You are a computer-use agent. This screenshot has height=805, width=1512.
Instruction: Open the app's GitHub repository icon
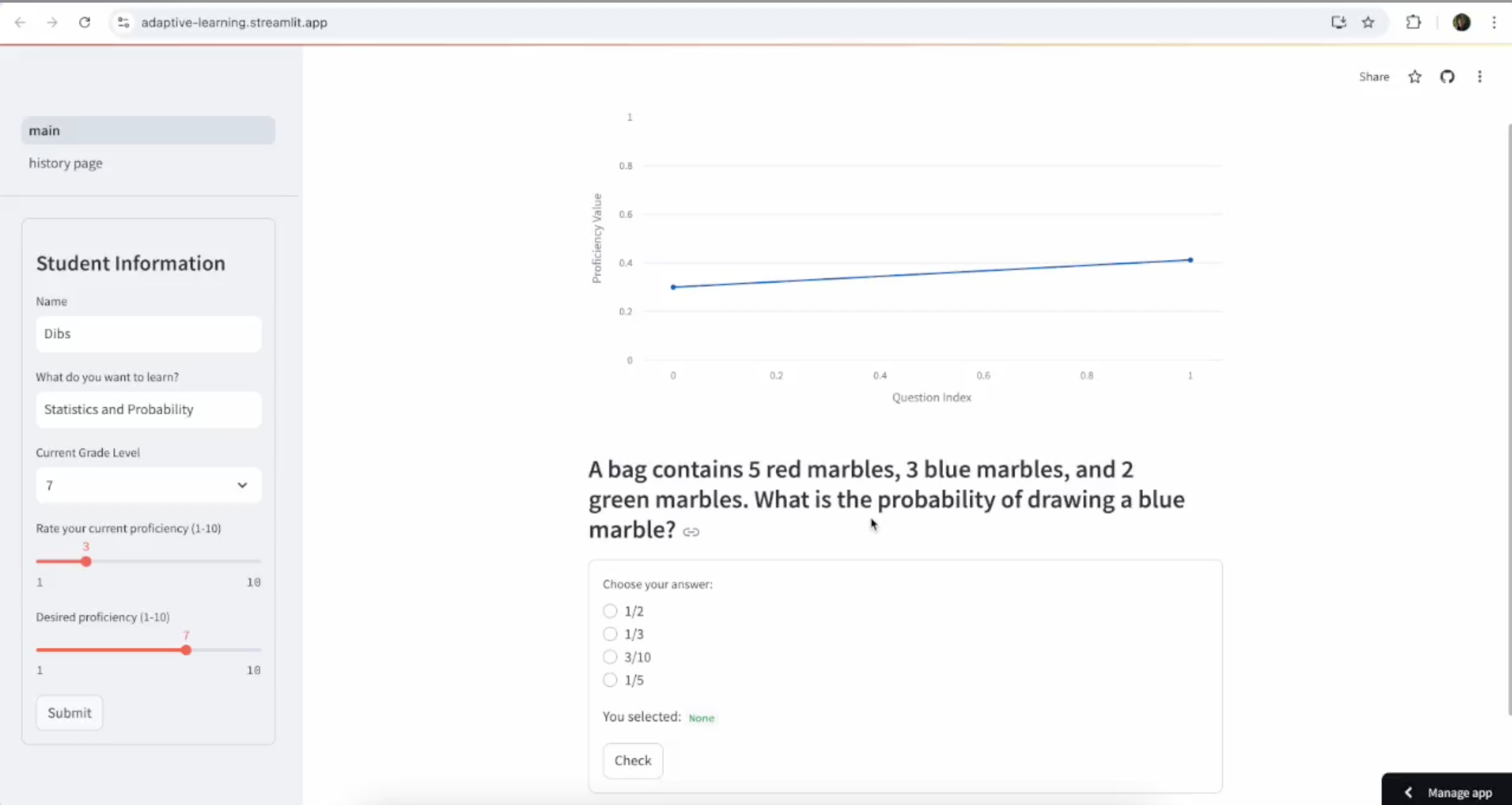pyautogui.click(x=1447, y=76)
